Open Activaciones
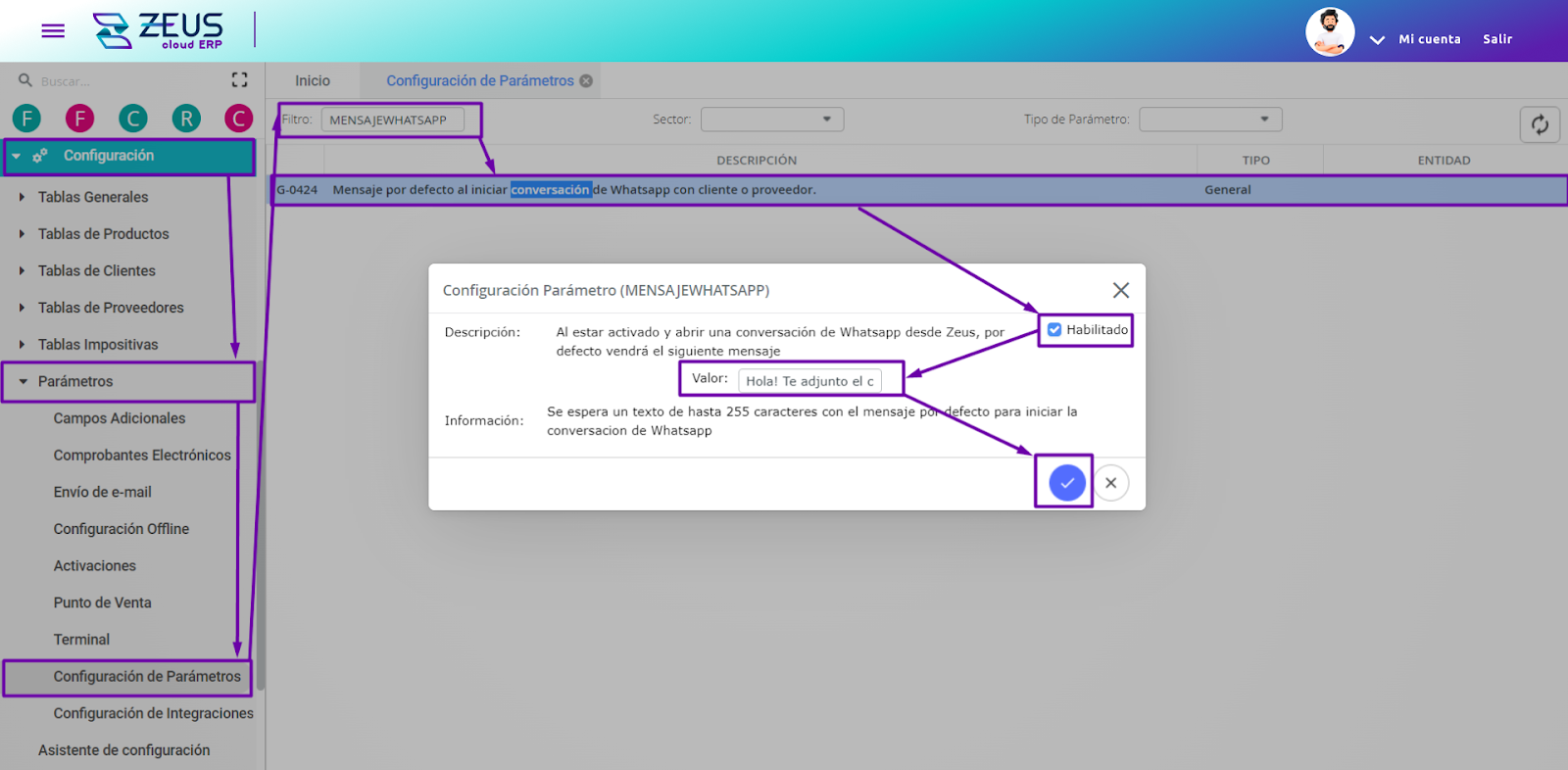Screen dimensions: 1568x770 [x=94, y=566]
